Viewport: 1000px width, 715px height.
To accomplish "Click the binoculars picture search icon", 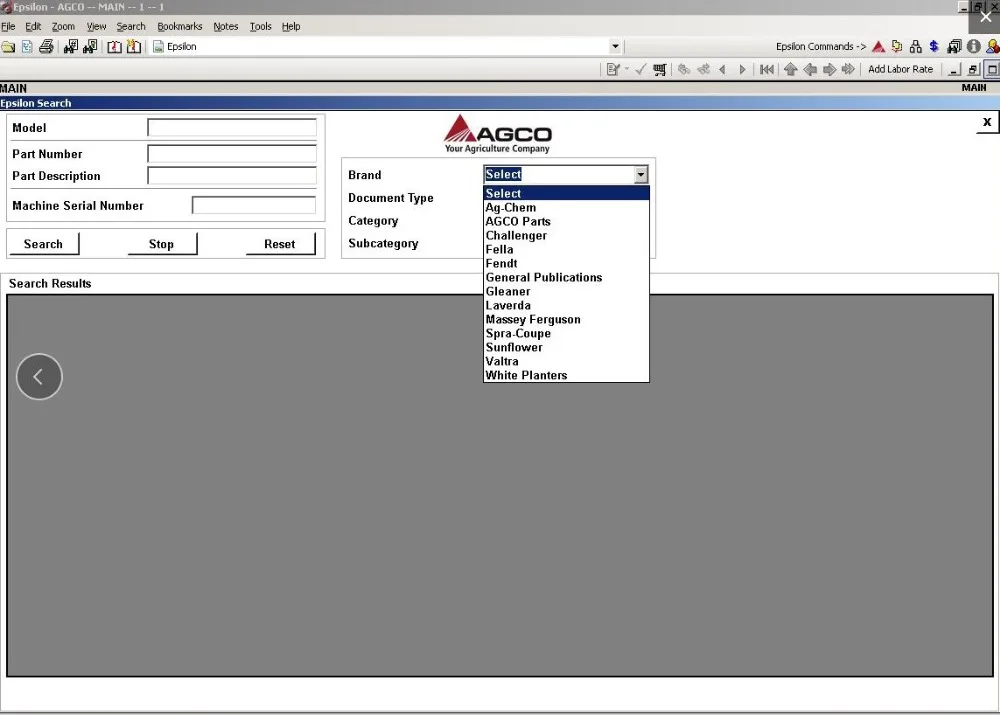I will tap(91, 47).
